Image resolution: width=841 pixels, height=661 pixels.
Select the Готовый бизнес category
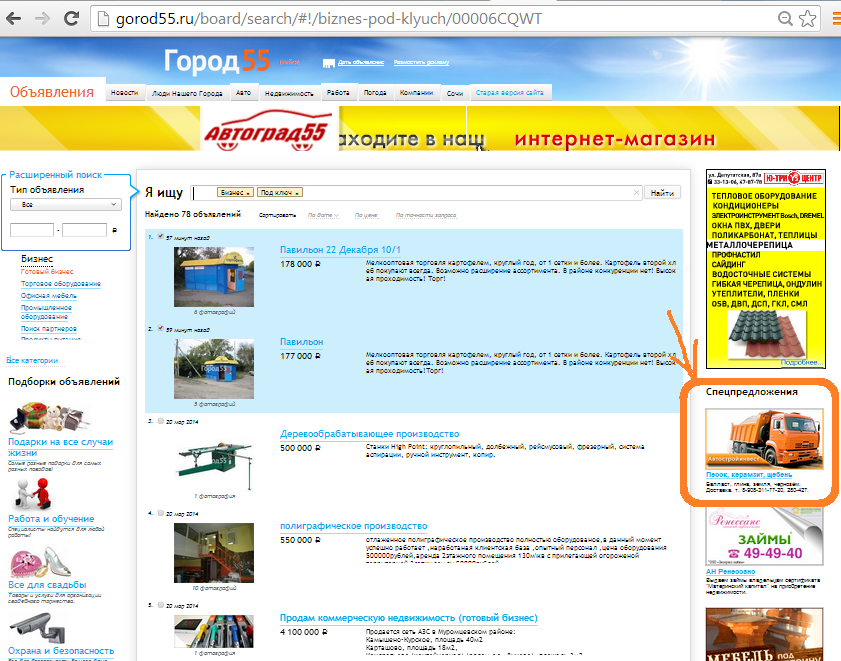click(47, 271)
